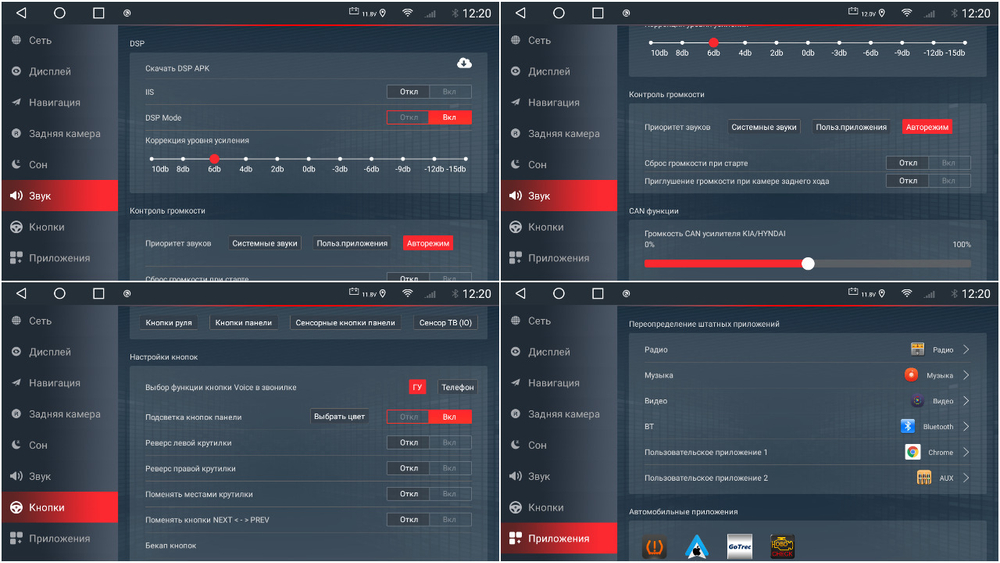Tap the Bluetooth app icon in the BT row
This screenshot has height=563, width=1000.
[x=908, y=426]
